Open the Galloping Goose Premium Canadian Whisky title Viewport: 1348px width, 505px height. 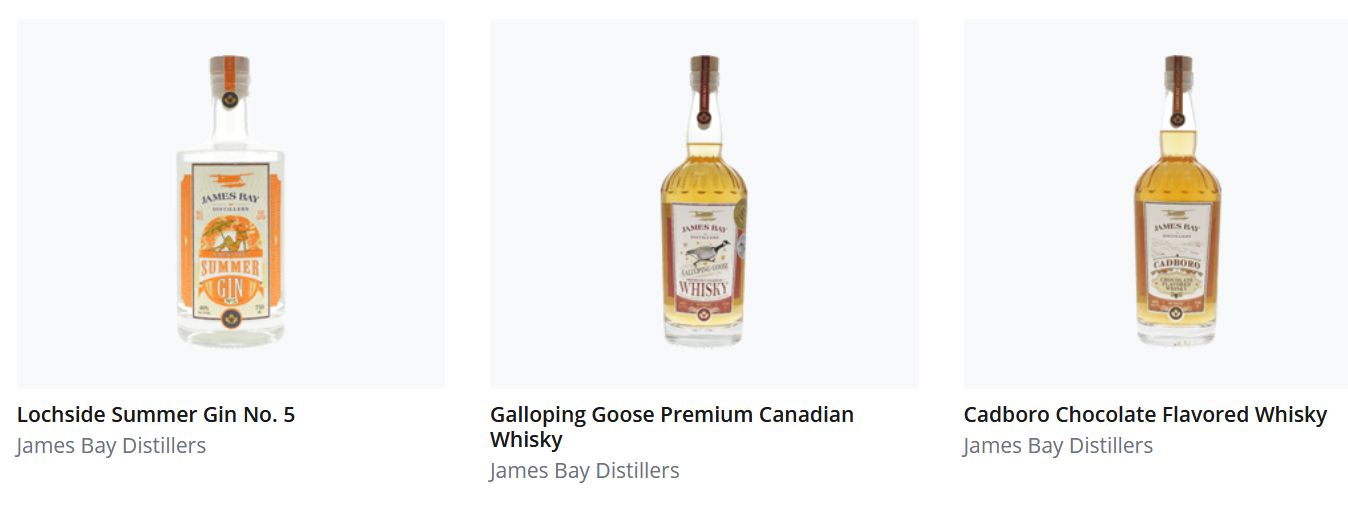point(672,427)
